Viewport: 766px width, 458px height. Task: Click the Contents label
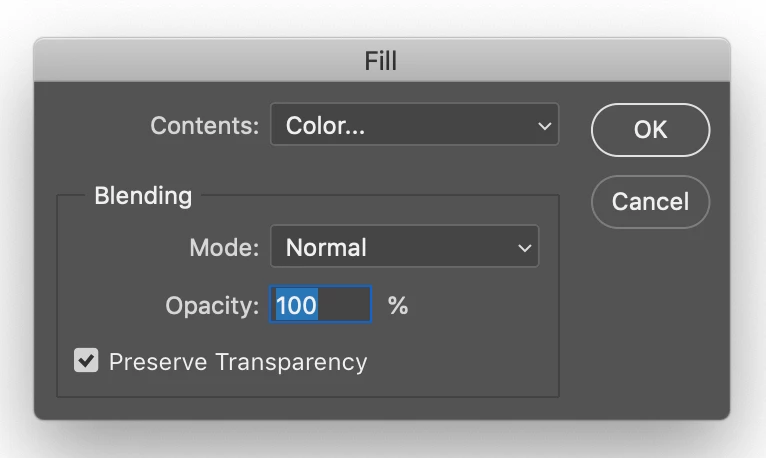coord(204,126)
